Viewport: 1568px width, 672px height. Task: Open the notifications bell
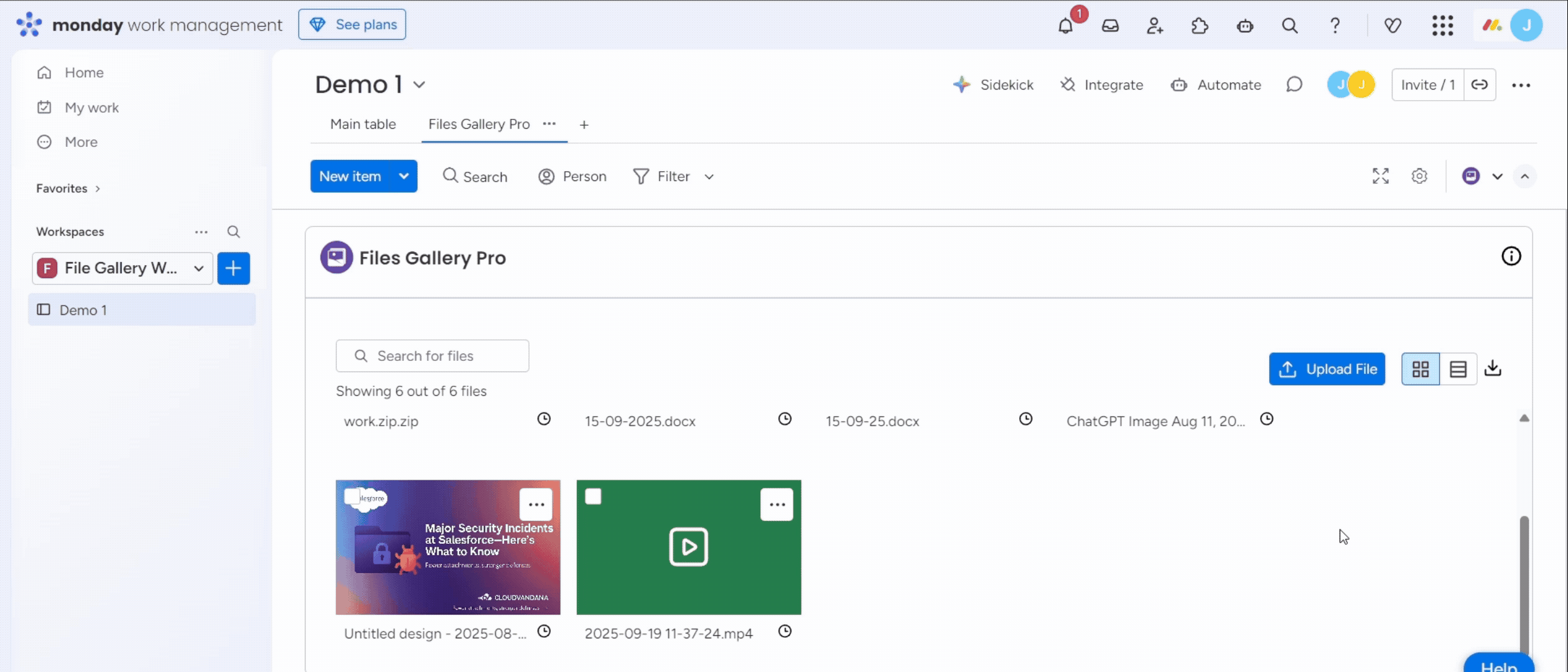point(1065,26)
